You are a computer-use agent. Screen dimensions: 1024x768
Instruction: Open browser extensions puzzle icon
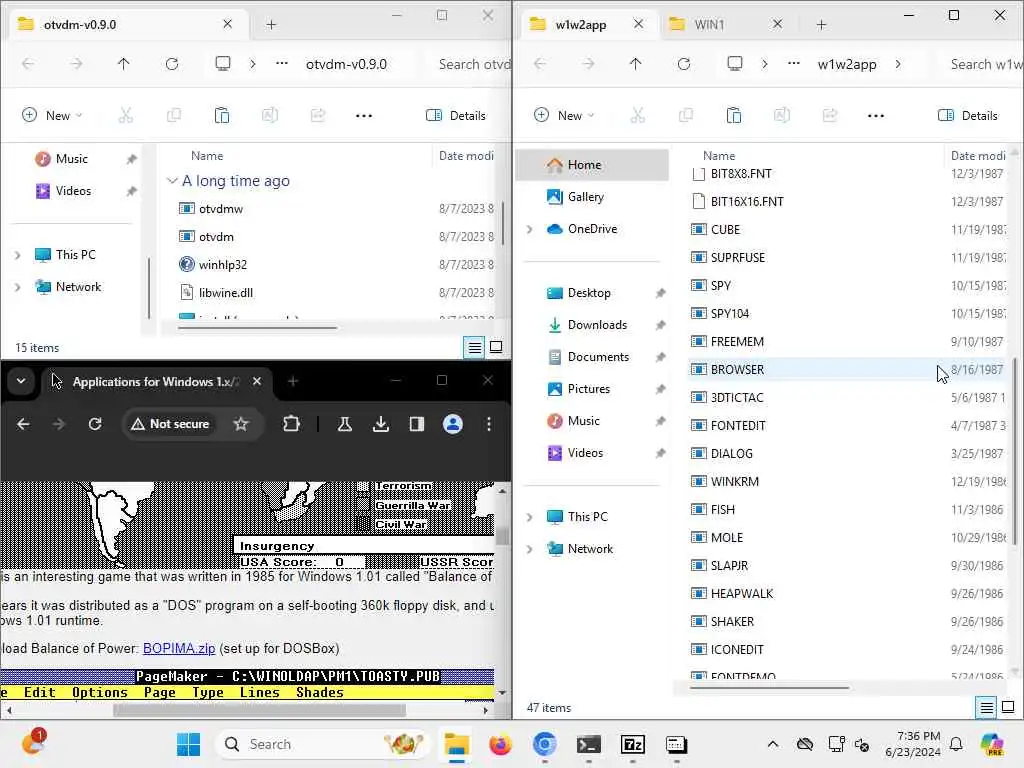tap(291, 424)
